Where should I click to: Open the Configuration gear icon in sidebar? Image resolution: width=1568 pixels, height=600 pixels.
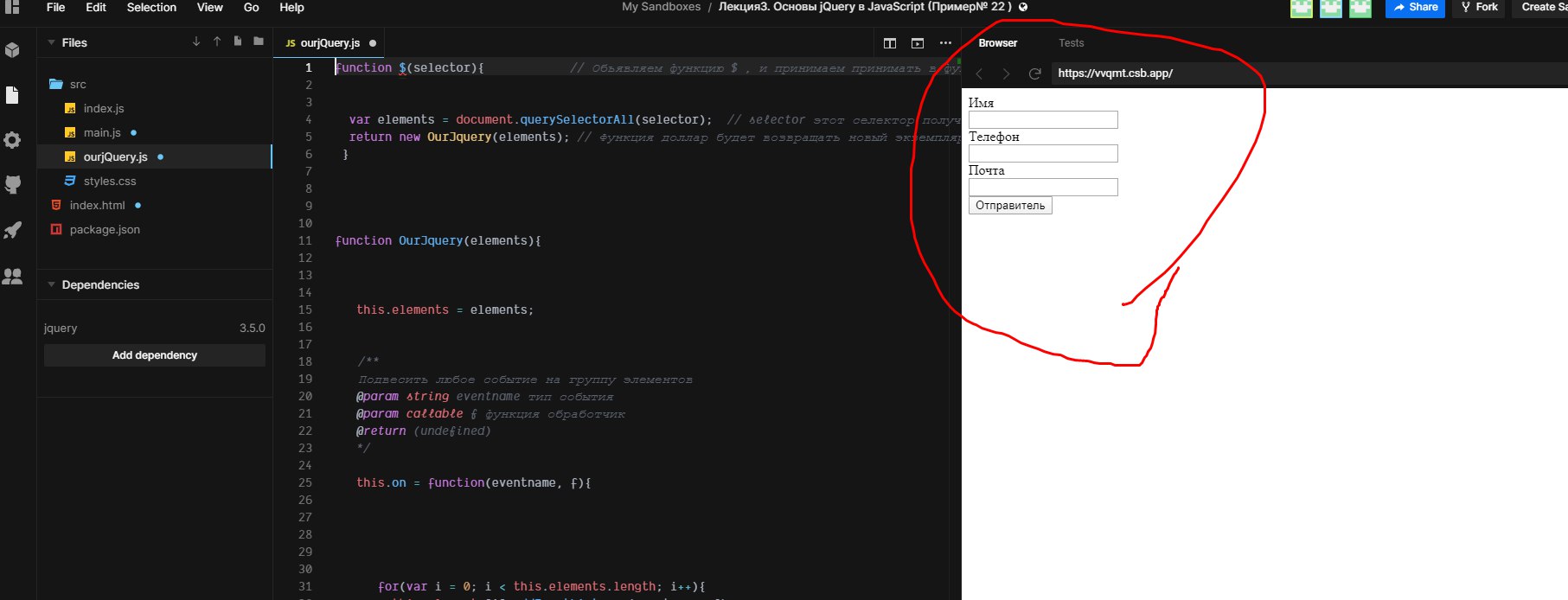[12, 140]
